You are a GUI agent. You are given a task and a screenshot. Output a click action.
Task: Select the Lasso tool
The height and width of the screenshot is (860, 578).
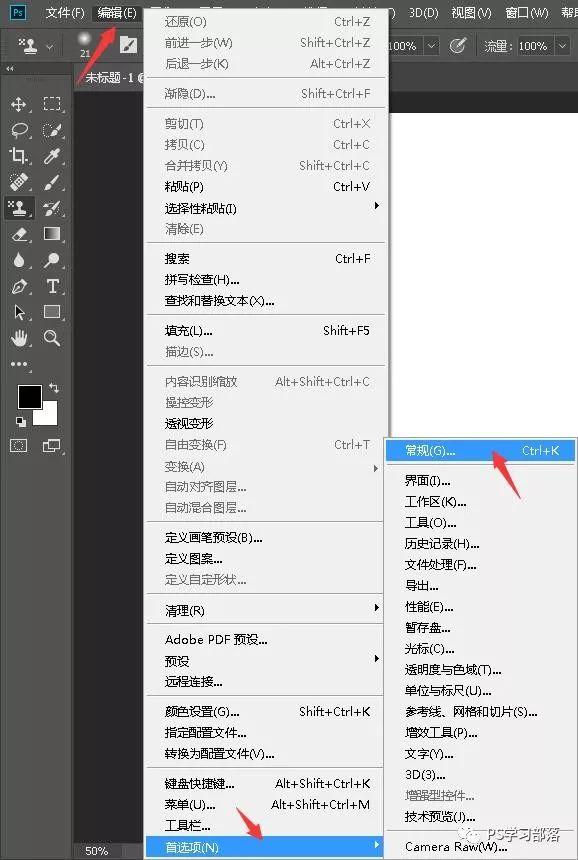point(20,130)
